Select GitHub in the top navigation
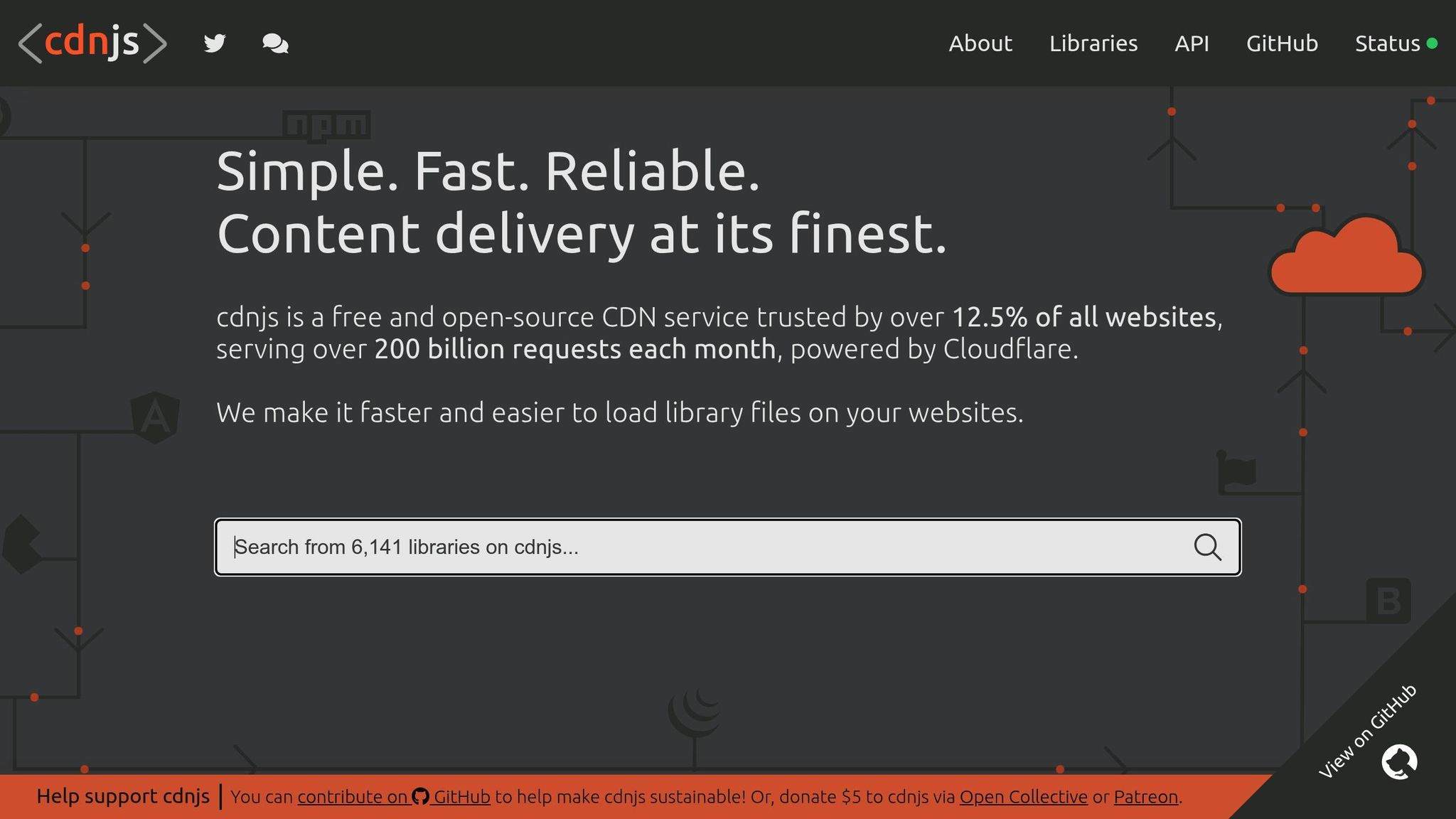The width and height of the screenshot is (1456, 819). (1282, 43)
